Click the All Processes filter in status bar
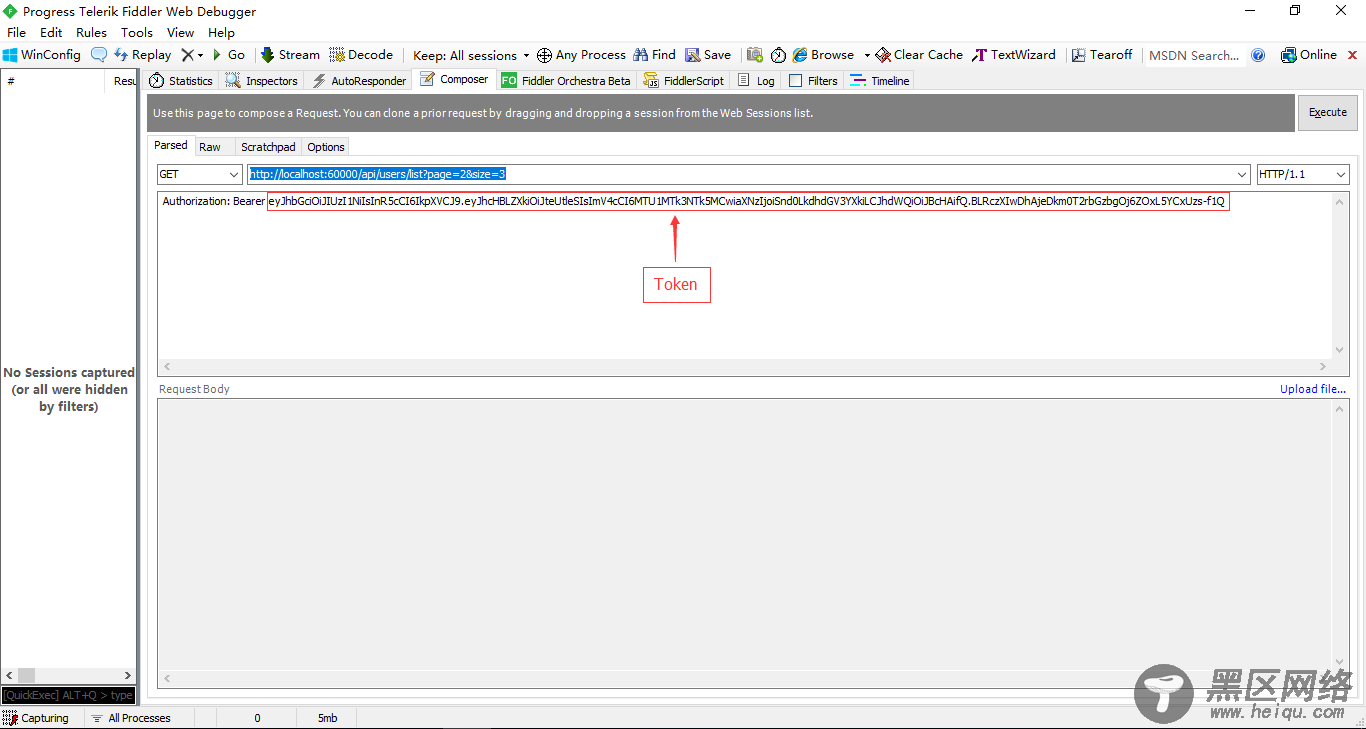The width and height of the screenshot is (1366, 729). point(130,718)
